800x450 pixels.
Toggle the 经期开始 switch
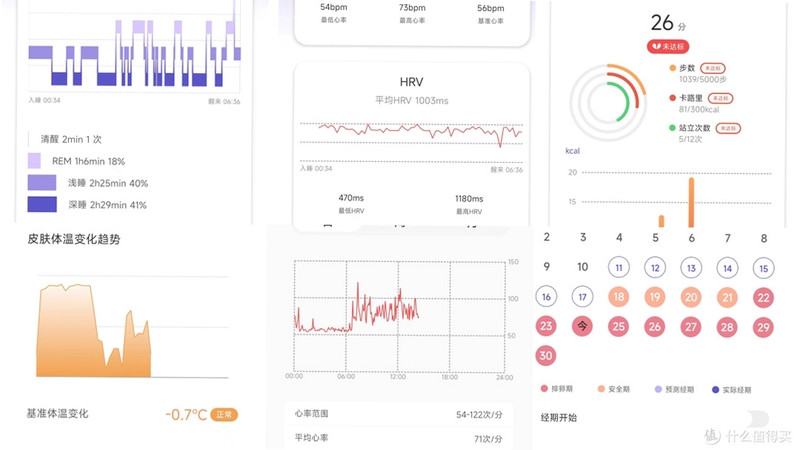(756, 419)
